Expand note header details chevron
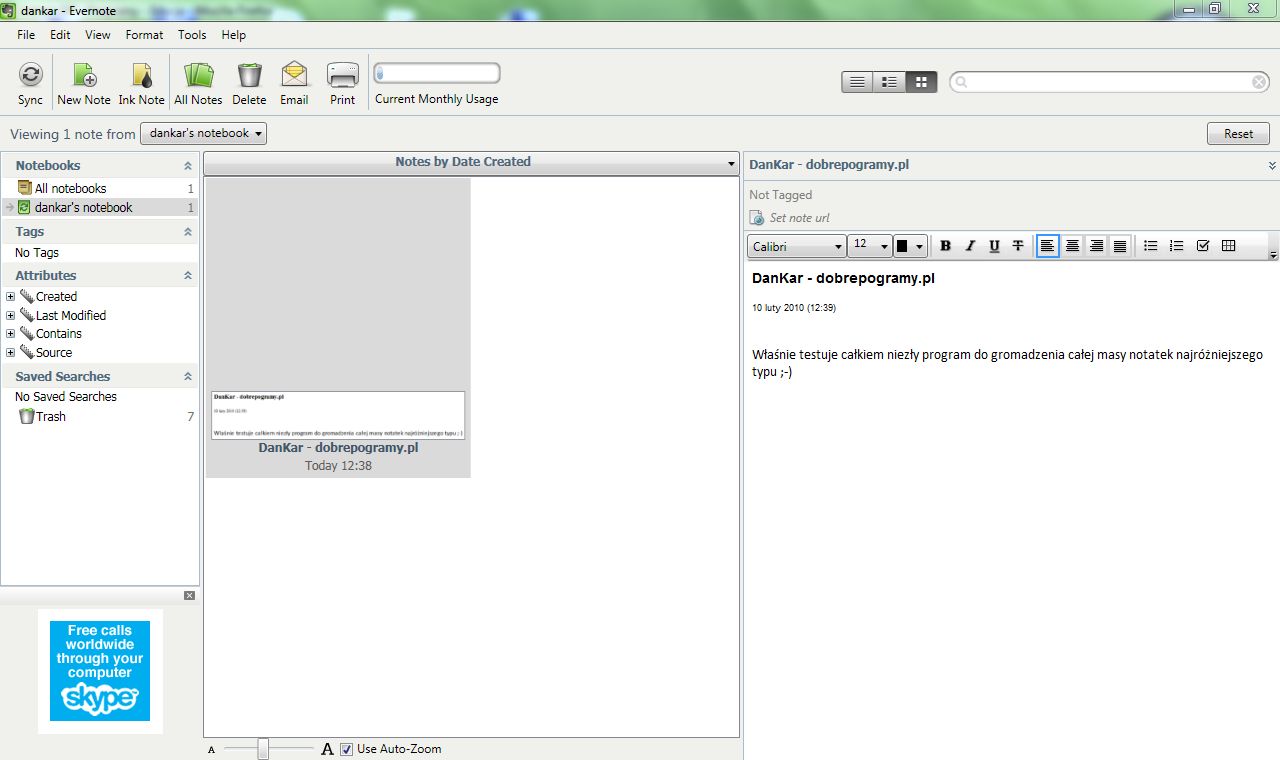This screenshot has width=1280, height=760. point(1272,166)
